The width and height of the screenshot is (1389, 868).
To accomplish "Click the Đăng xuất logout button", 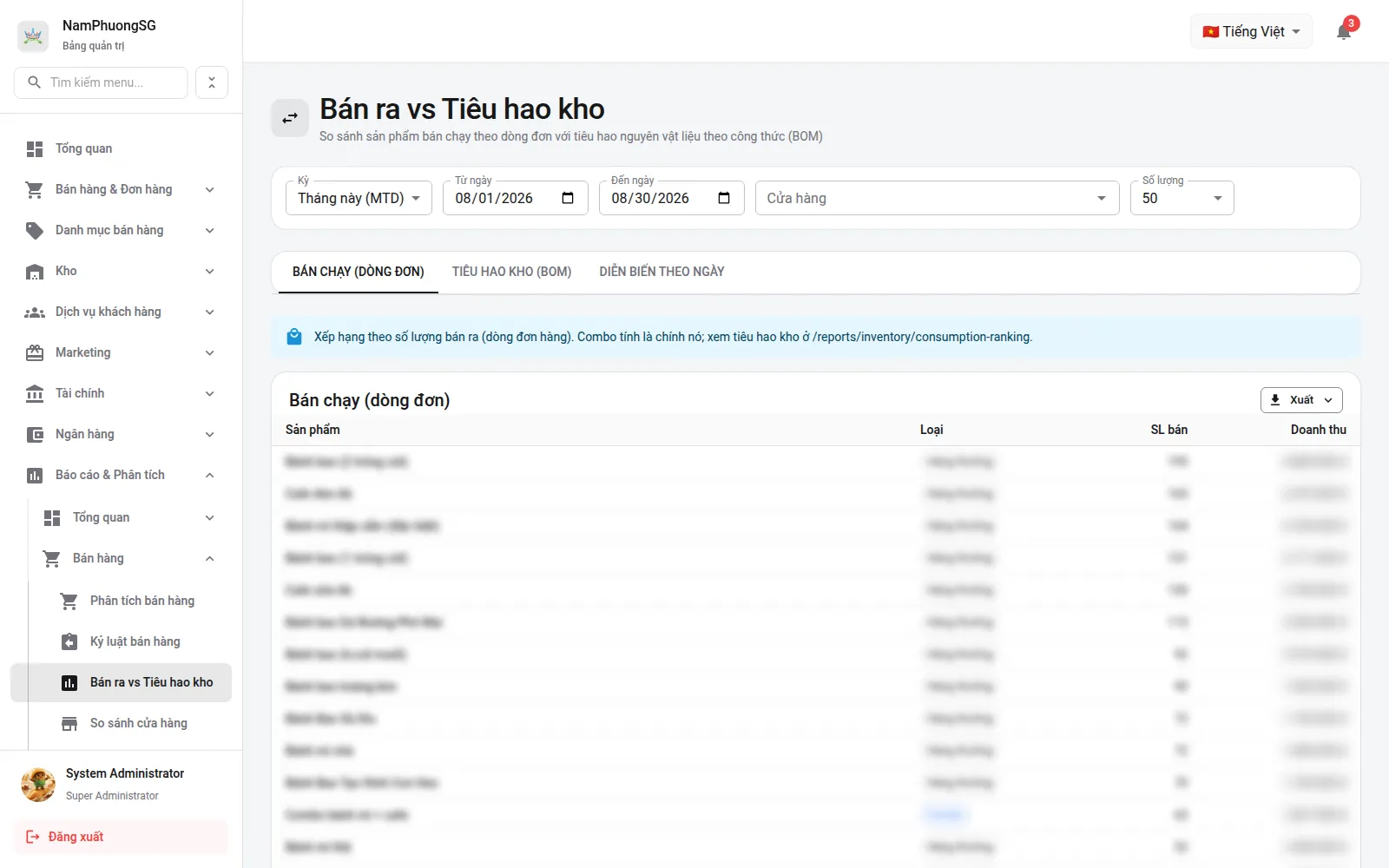I will (121, 837).
